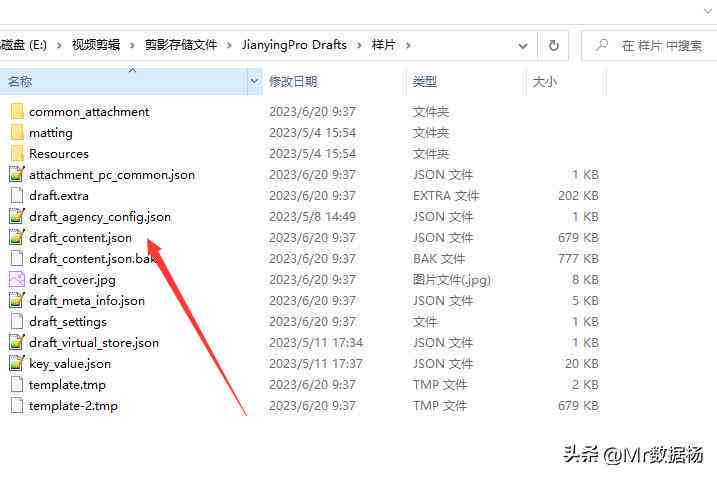Expand the chevron after 剪影存储文件
This screenshot has width=717, height=477.
click(229, 45)
